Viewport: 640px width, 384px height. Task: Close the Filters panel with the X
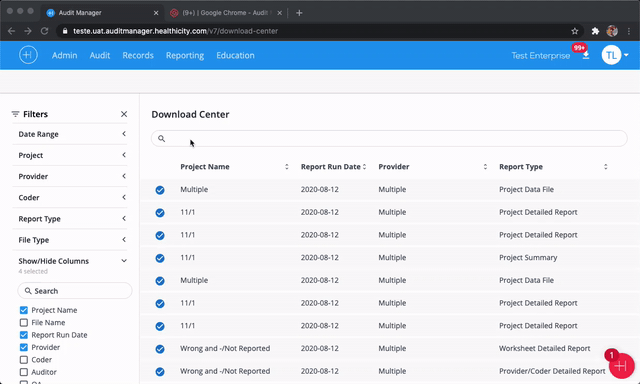pyautogui.click(x=124, y=114)
